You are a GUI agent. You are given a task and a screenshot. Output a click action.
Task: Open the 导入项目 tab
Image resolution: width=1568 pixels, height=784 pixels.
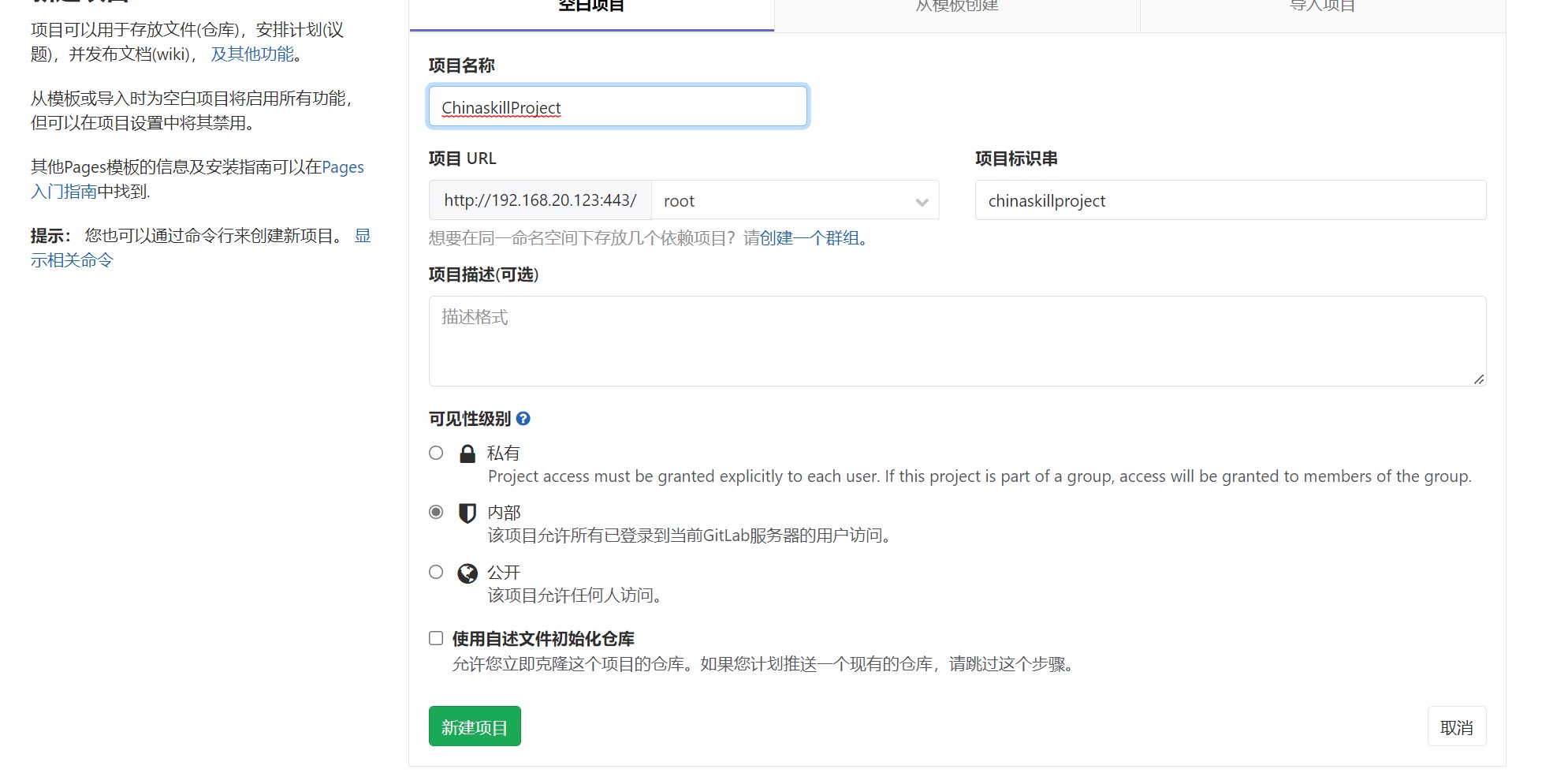1322,8
